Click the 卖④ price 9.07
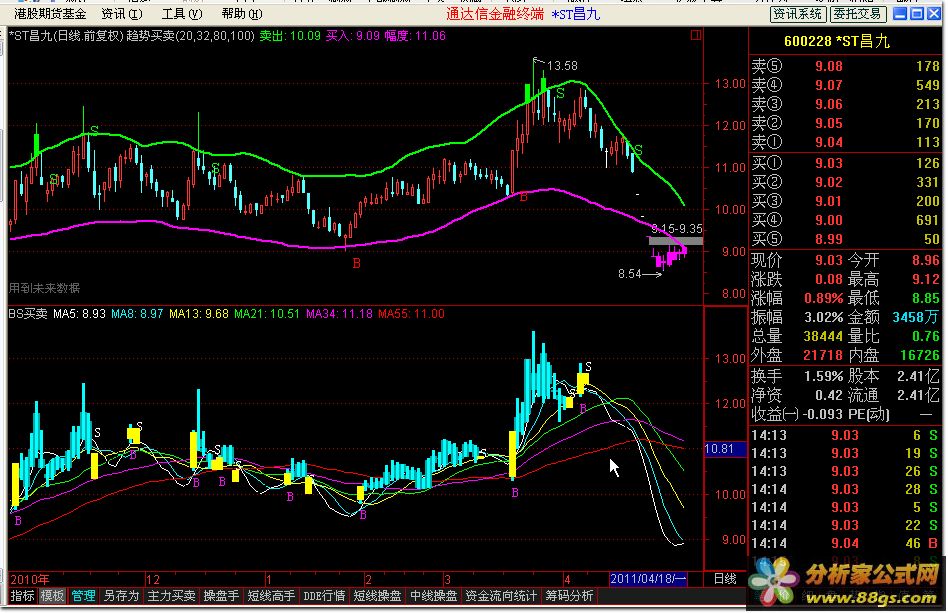The width and height of the screenshot is (948, 613). 828,85
